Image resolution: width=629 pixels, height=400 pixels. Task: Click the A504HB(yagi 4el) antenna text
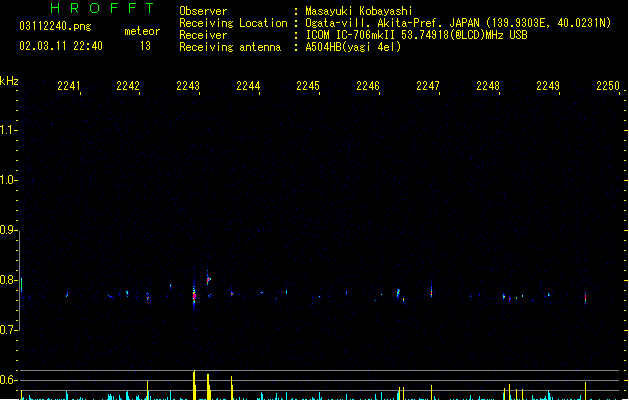pyautogui.click(x=353, y=47)
